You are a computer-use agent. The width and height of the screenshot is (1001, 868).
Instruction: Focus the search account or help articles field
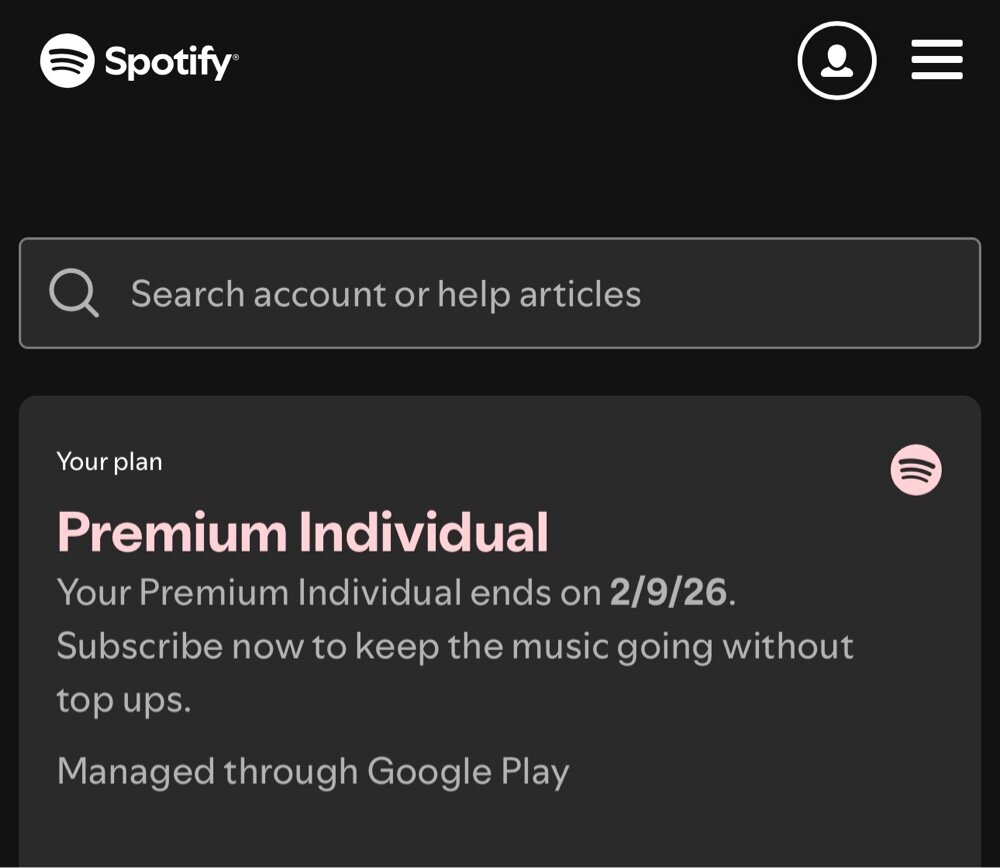click(500, 293)
